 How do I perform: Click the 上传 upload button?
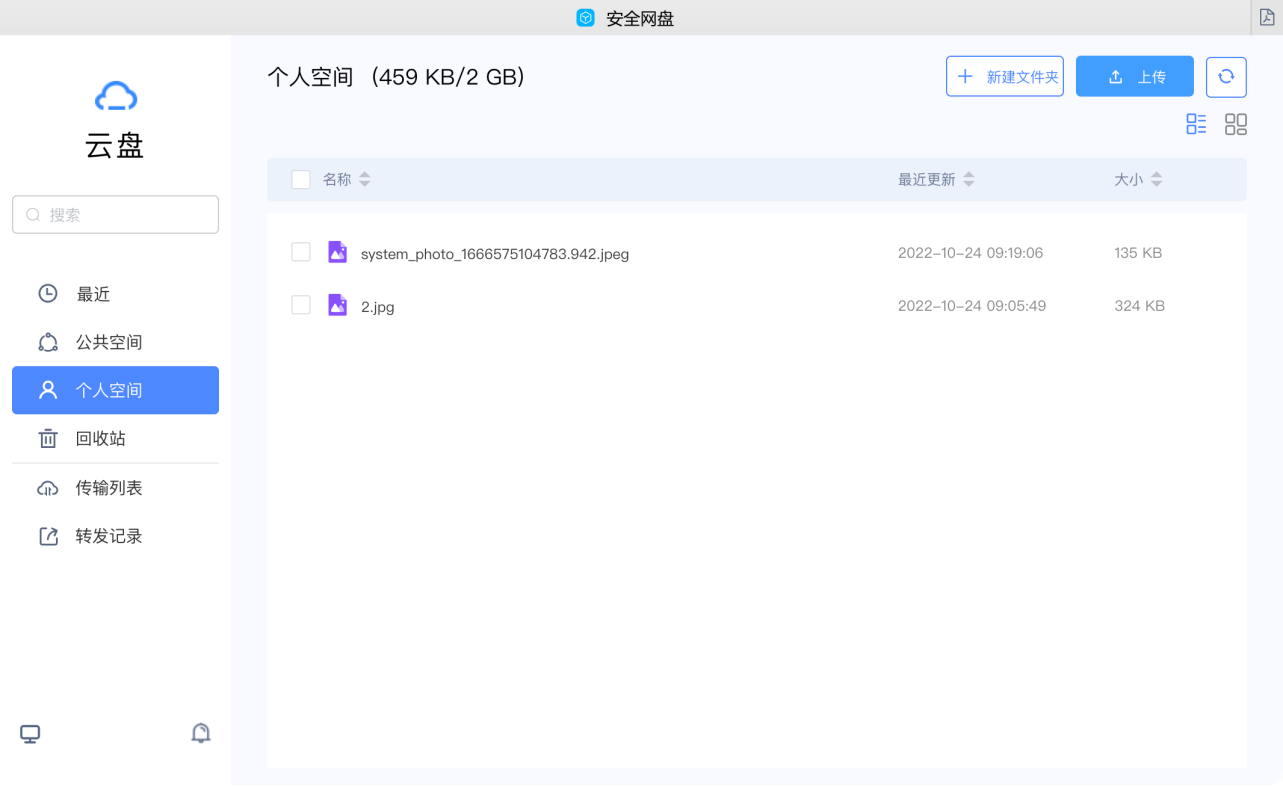tap(1134, 76)
